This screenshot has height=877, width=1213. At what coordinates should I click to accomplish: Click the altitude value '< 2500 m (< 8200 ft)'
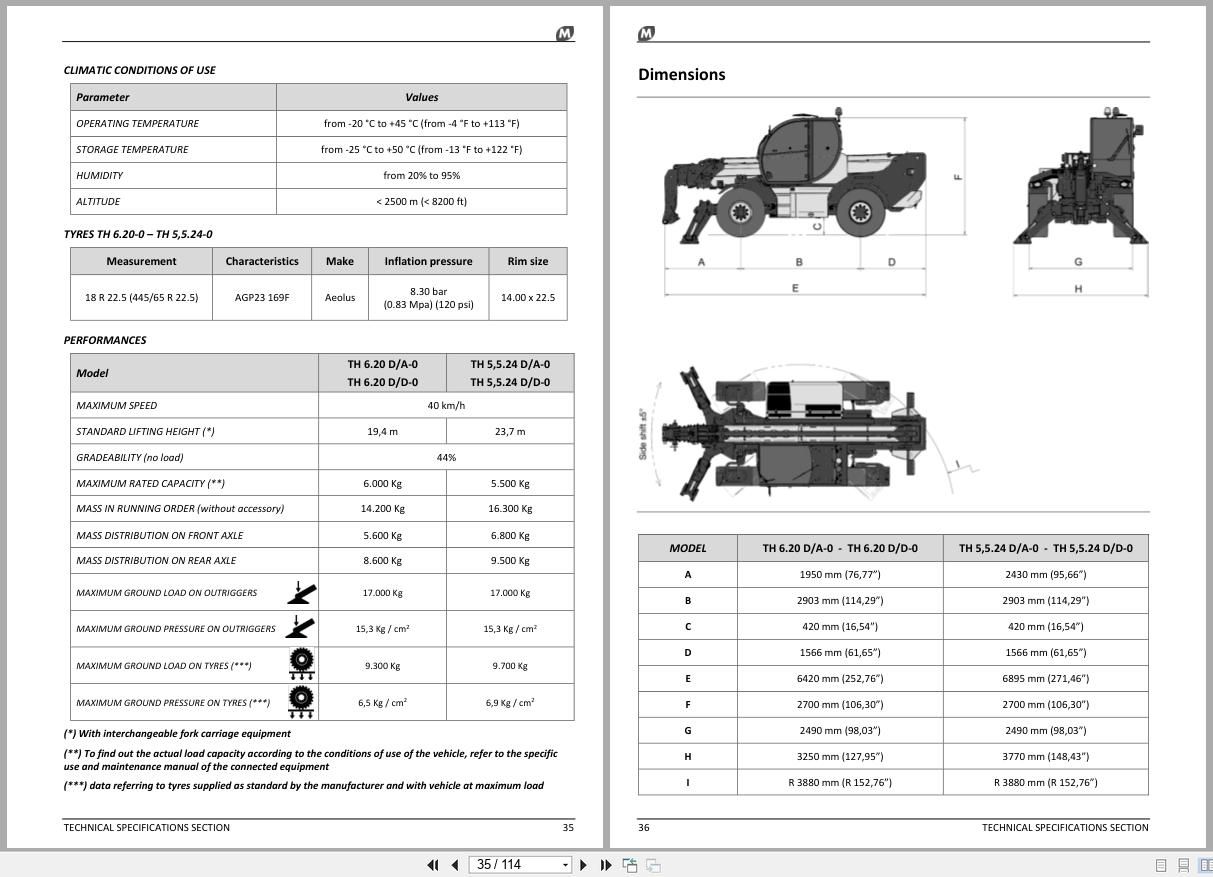click(421, 201)
